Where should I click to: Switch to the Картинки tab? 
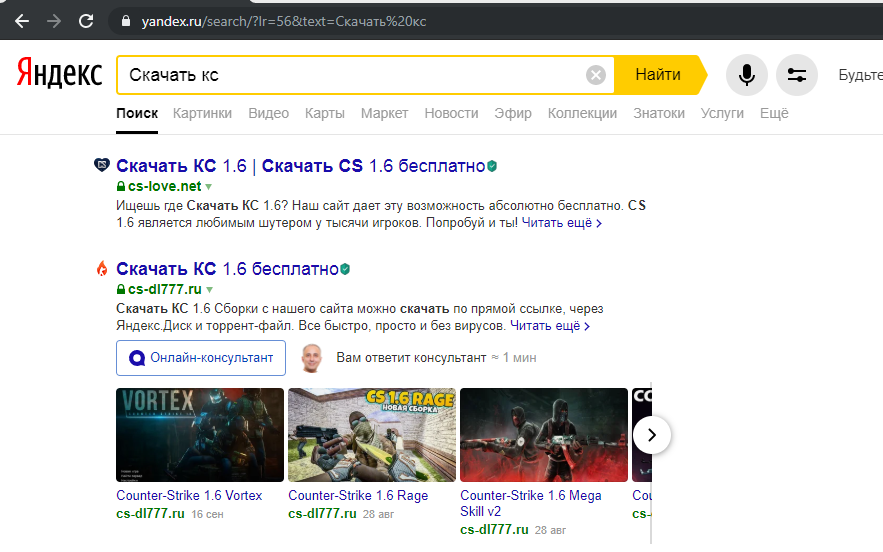pos(202,113)
